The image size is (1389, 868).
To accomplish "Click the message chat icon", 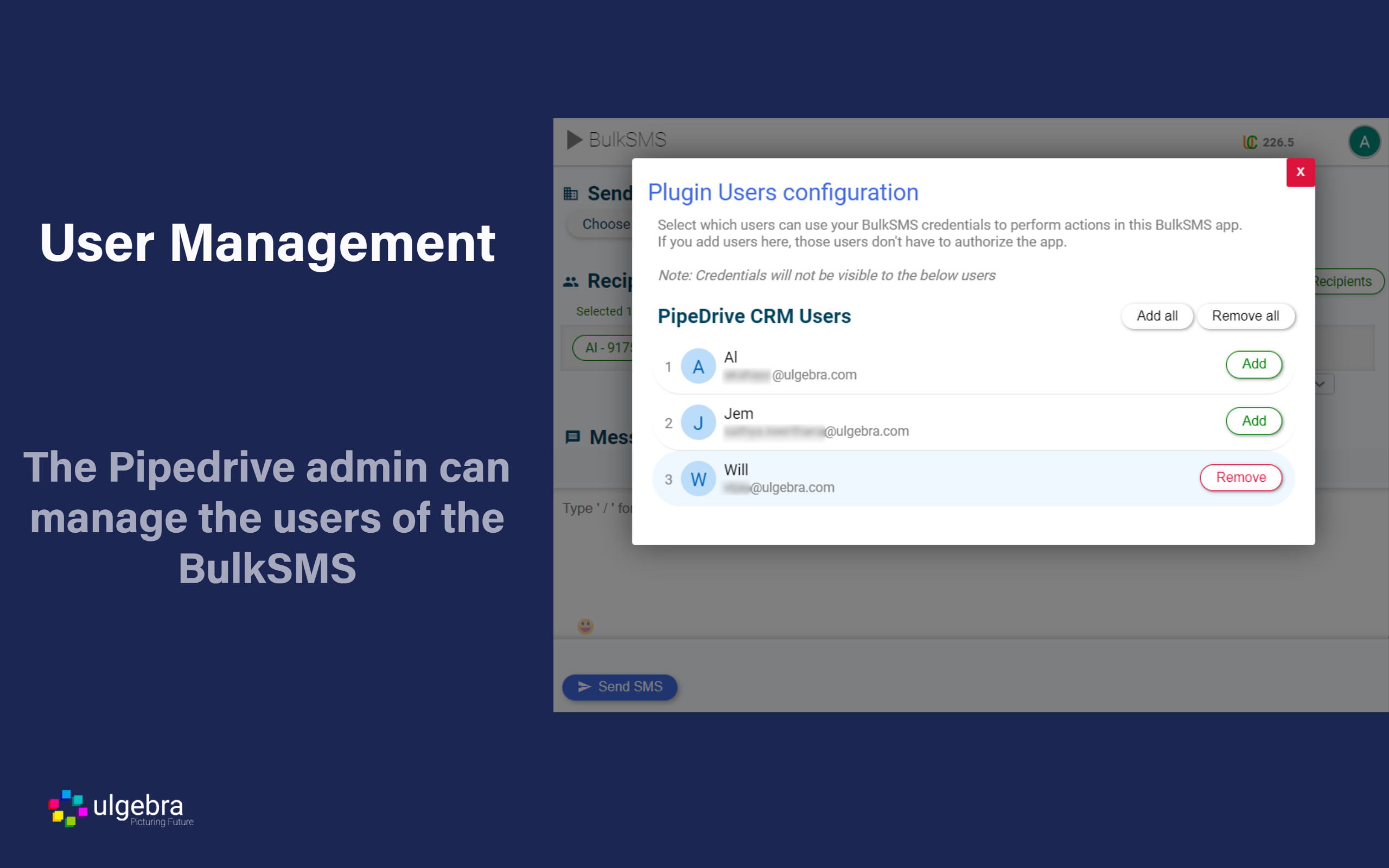I will [572, 437].
